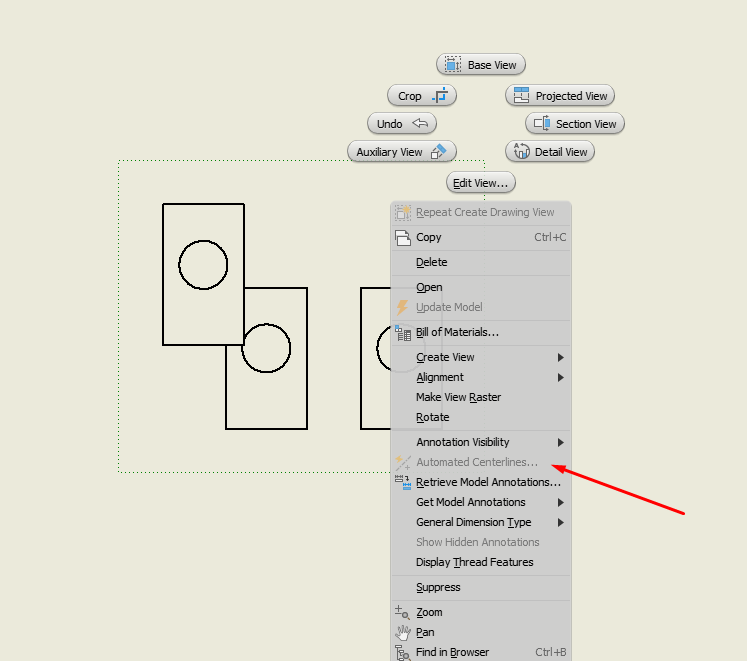Screen dimensions: 747x661
Task: Select Zoom from the context menu
Action: tap(481, 612)
